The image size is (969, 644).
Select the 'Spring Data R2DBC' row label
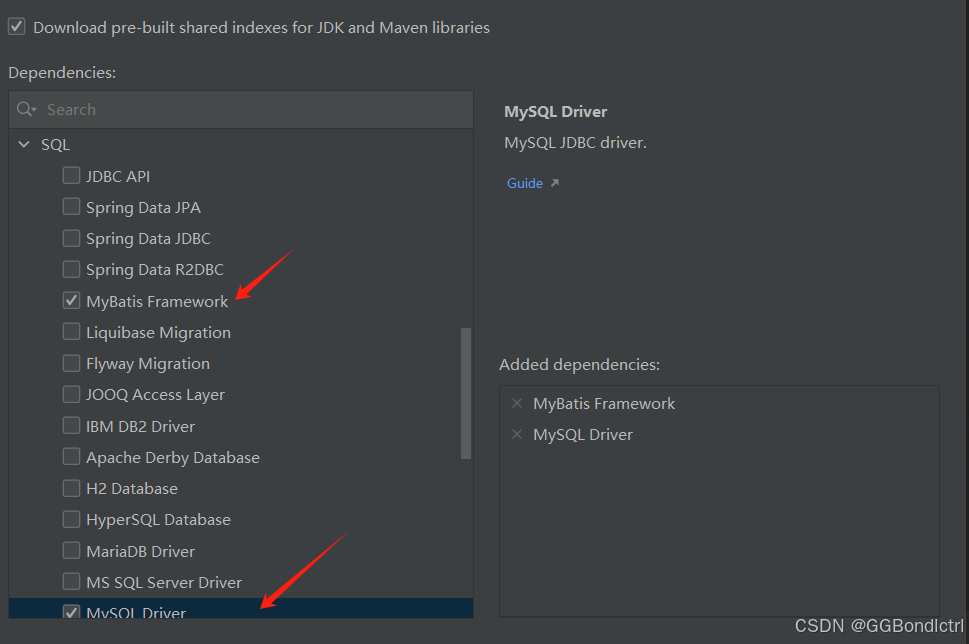pyautogui.click(x=154, y=270)
